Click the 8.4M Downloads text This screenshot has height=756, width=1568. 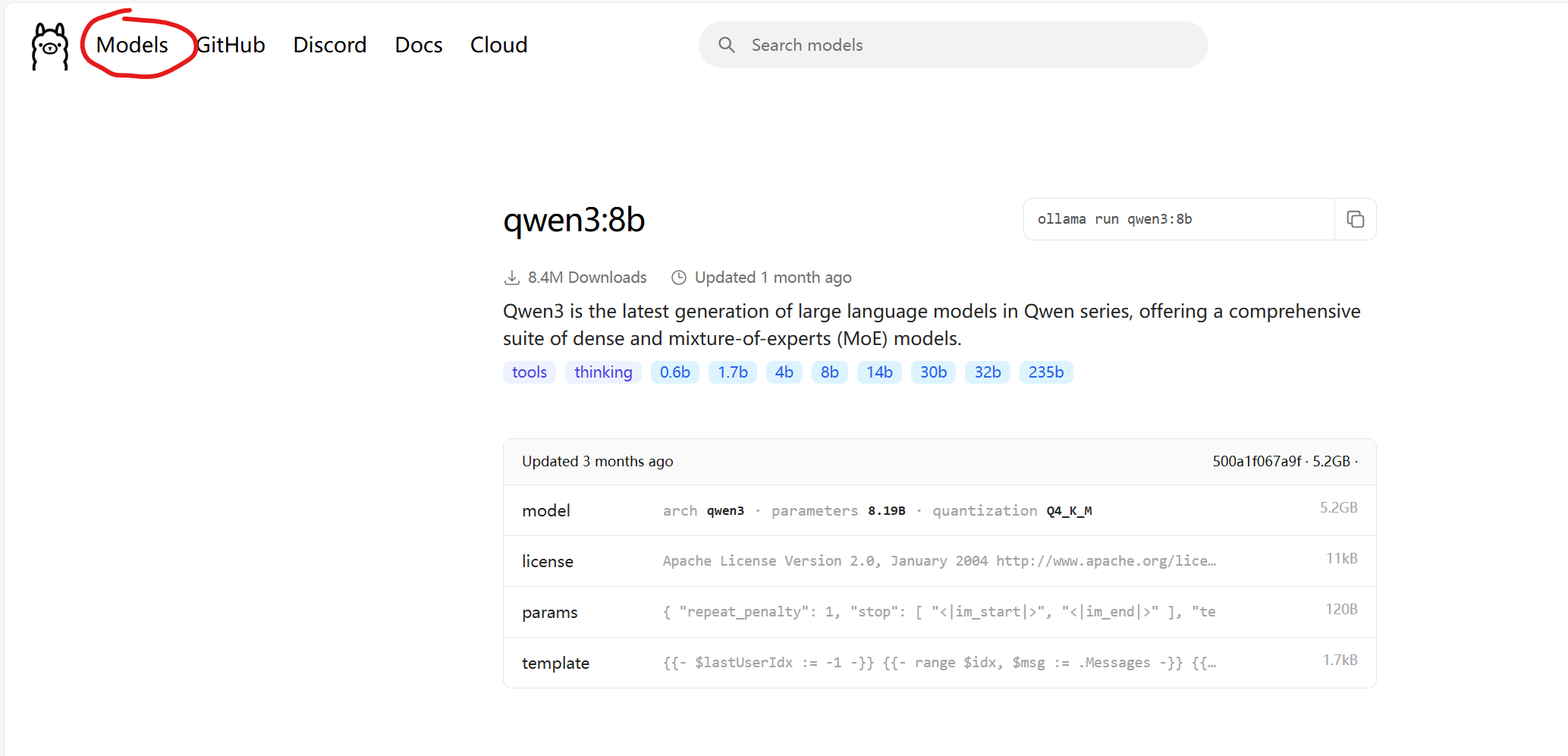click(587, 278)
